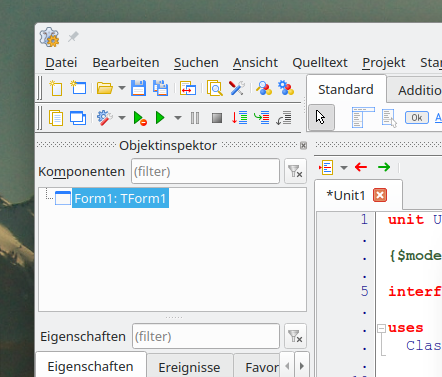The height and width of the screenshot is (377, 442).
Task: Toggle between form and unit view
Action: point(188,88)
